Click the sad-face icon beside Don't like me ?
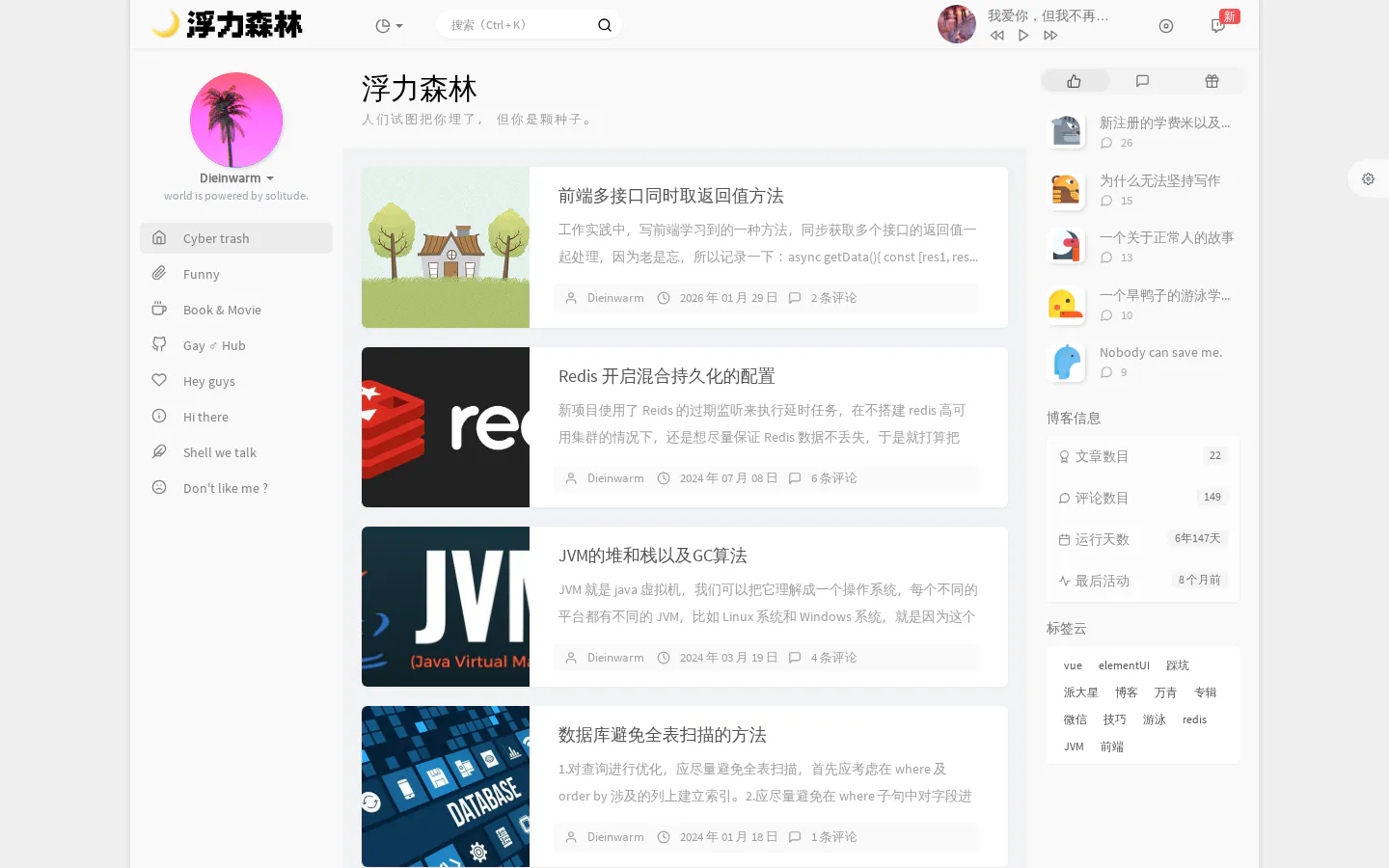1389x868 pixels. 159,488
